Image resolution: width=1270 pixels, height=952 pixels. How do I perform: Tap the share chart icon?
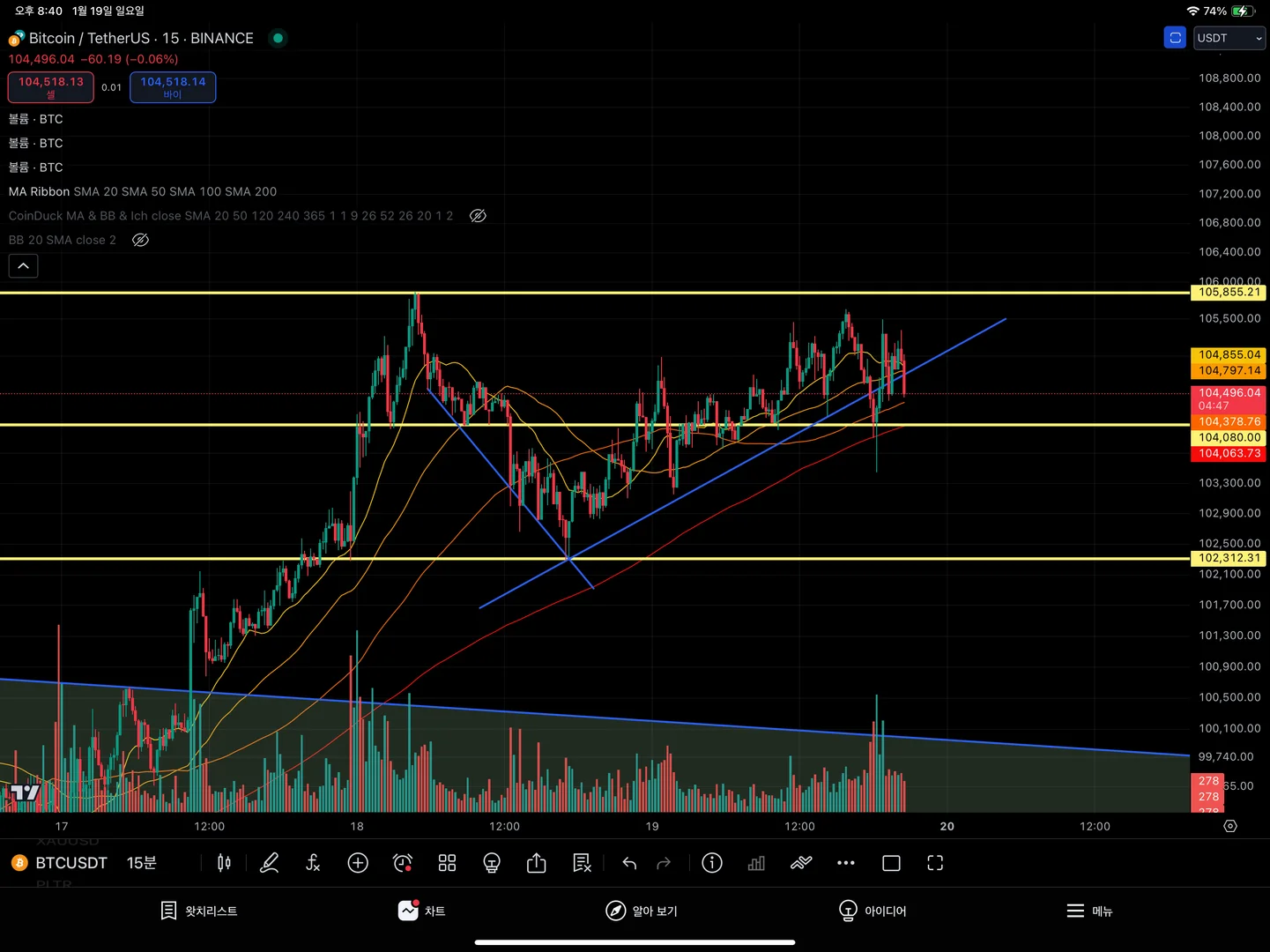click(x=537, y=863)
